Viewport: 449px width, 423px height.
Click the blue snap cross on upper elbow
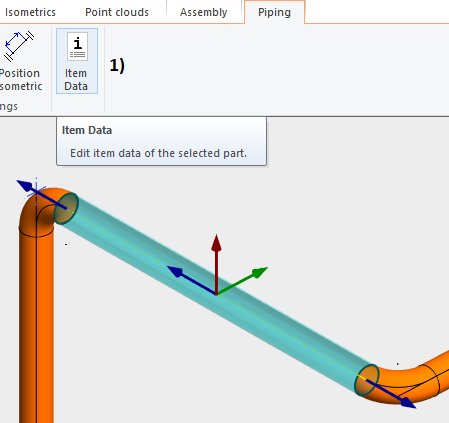point(36,191)
